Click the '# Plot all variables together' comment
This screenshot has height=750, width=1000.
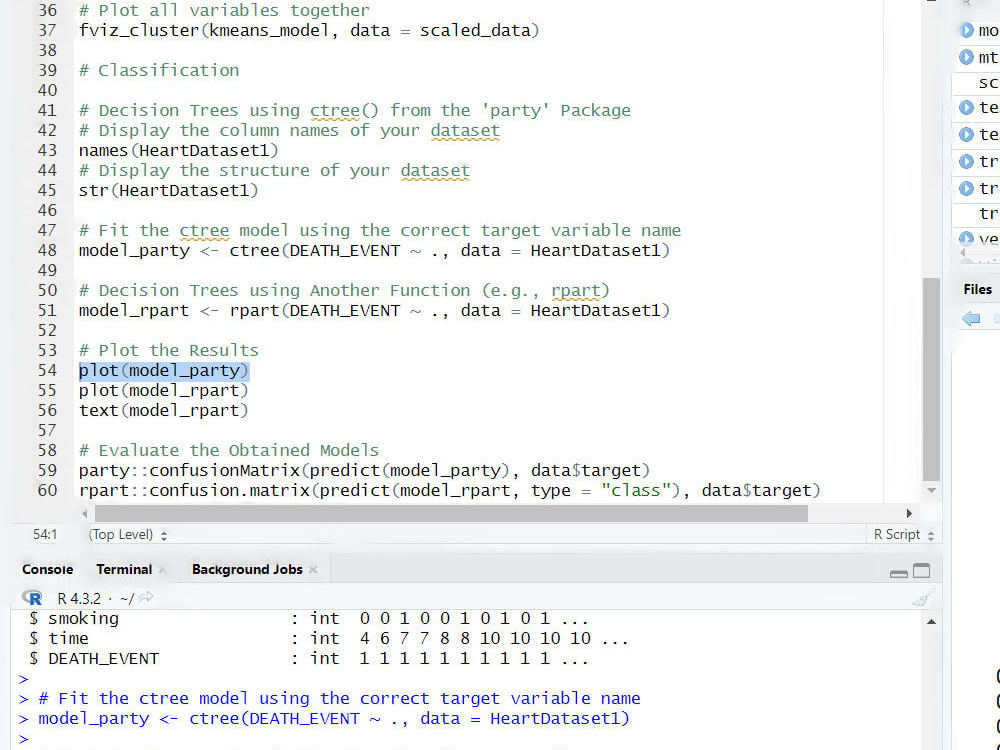pyautogui.click(x=224, y=10)
